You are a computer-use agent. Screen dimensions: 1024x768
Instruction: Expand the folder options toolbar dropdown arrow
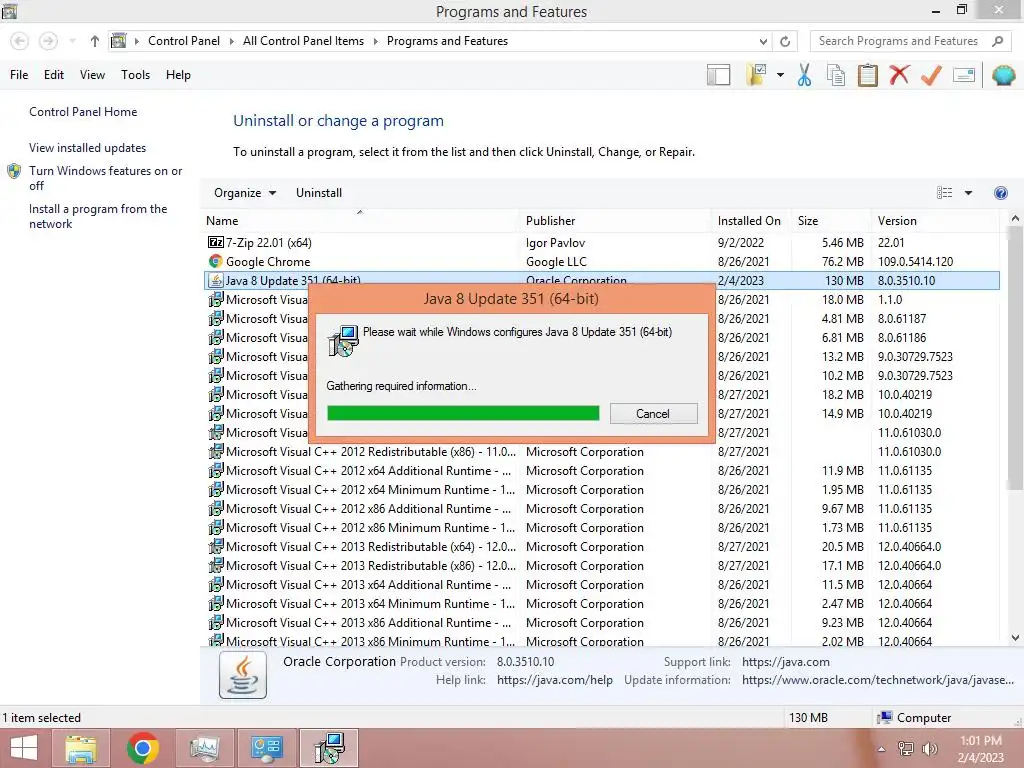pos(780,75)
